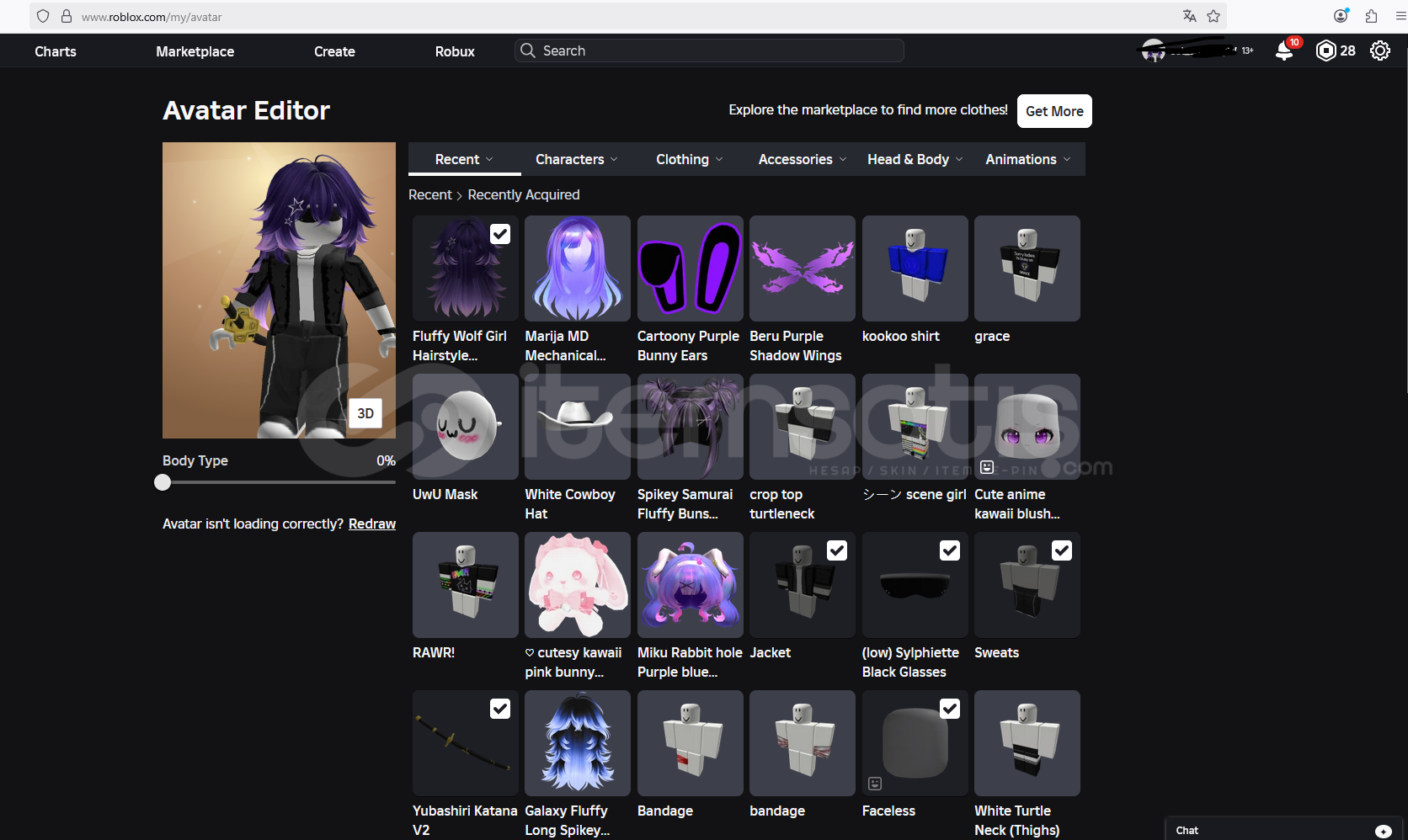
Task: Click the Recently Acquired breadcrumb
Action: 524,194
